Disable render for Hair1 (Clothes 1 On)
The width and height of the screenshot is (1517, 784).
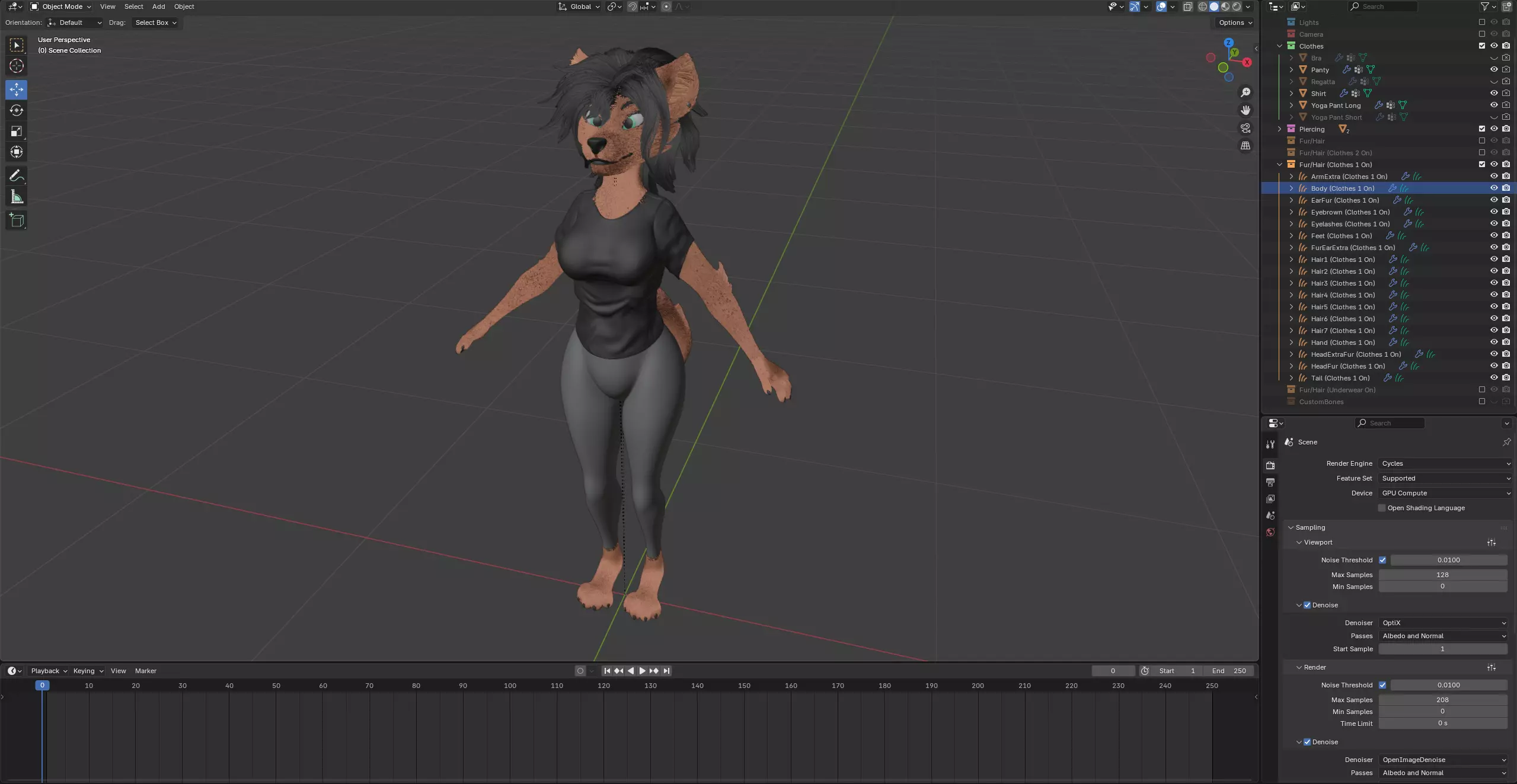tap(1506, 259)
